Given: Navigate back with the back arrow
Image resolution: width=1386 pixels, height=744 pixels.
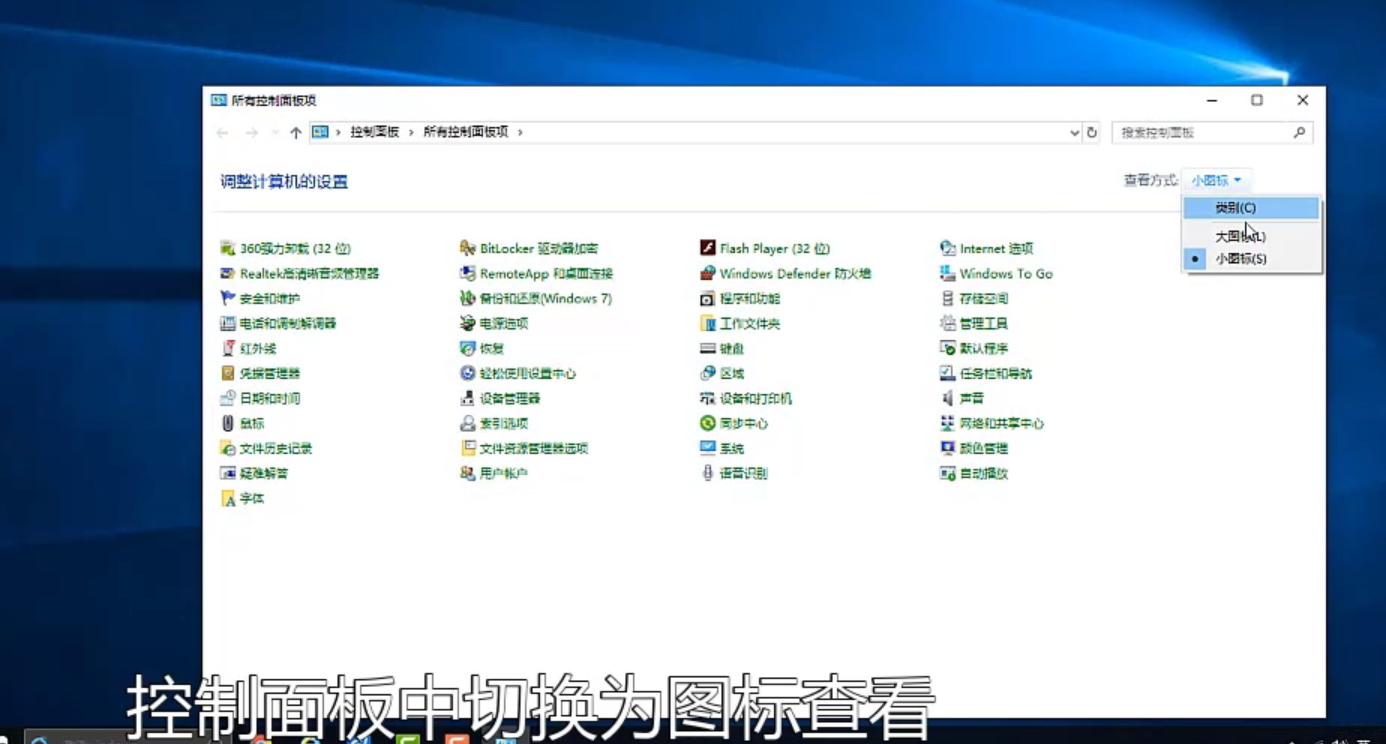Looking at the screenshot, I should coord(222,132).
